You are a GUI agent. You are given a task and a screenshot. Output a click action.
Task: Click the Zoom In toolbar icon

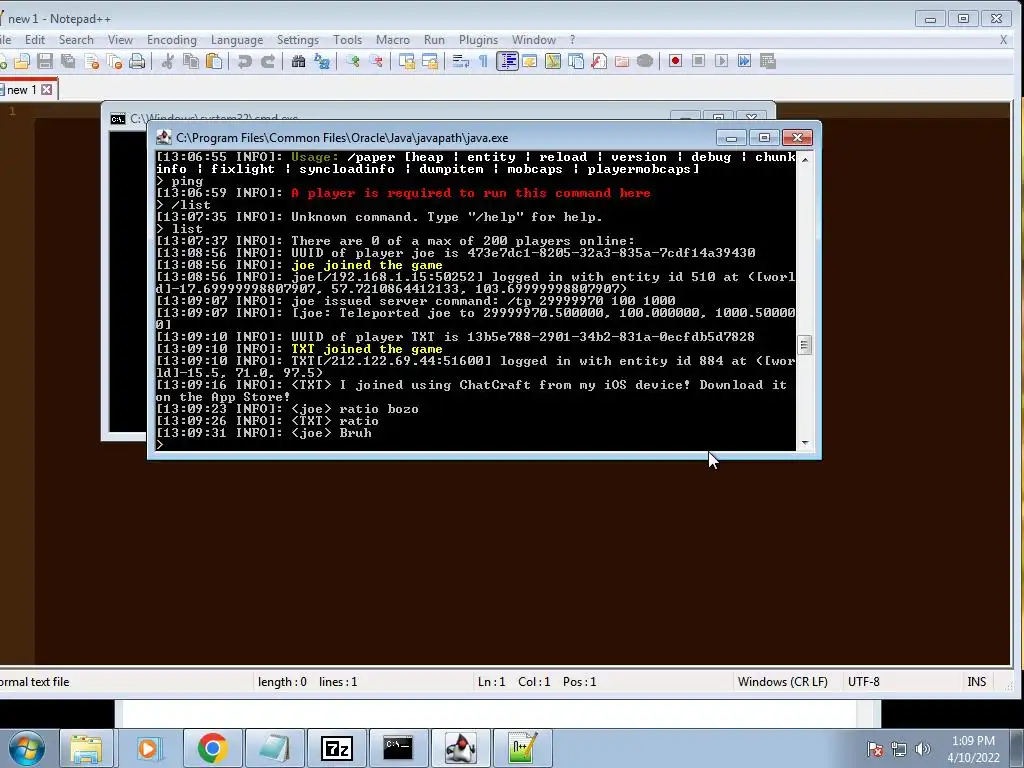[353, 61]
